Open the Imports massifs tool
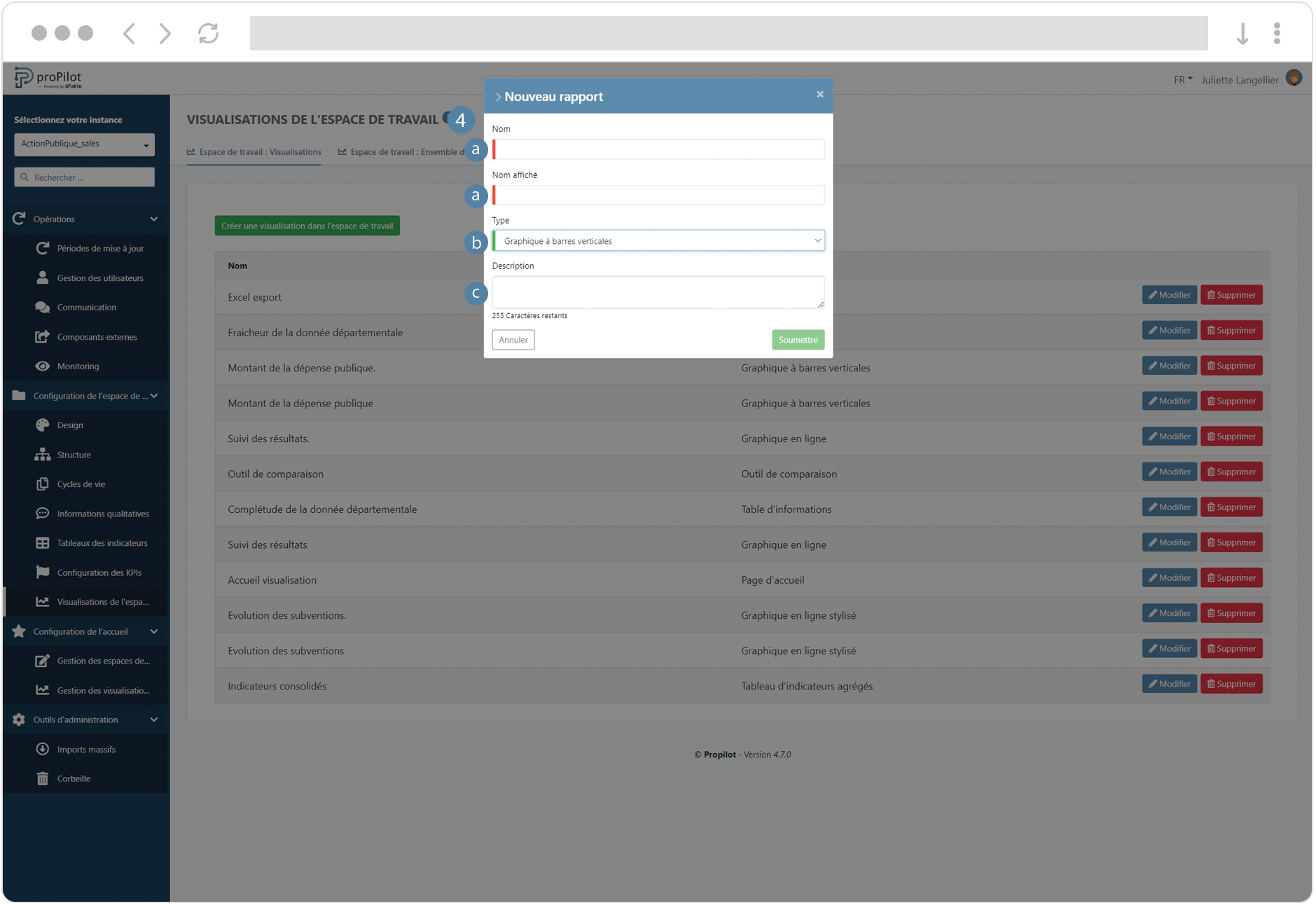Image resolution: width=1316 pixels, height=906 pixels. coord(86,749)
